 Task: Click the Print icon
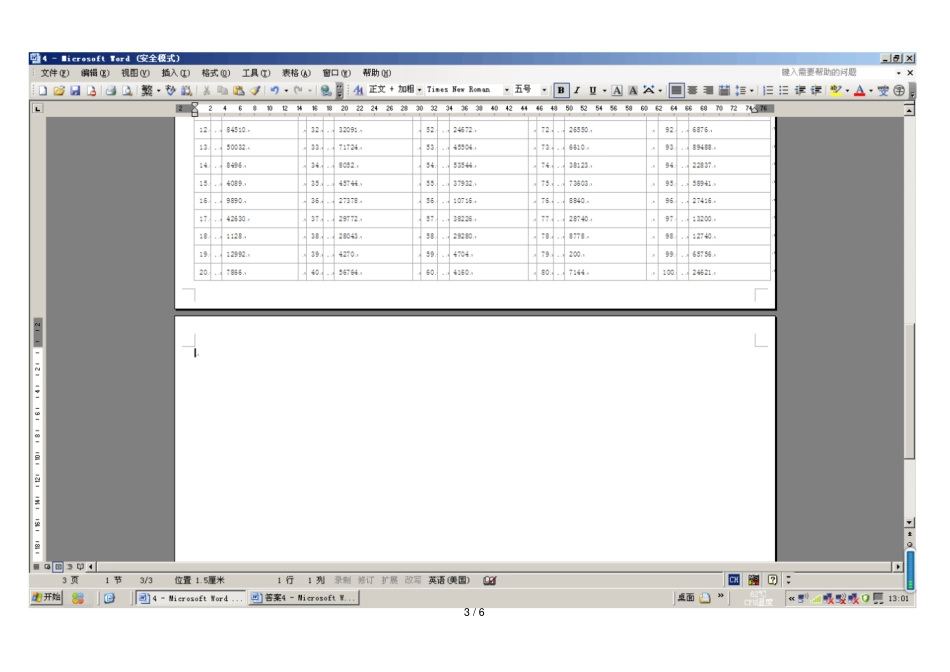click(x=111, y=90)
